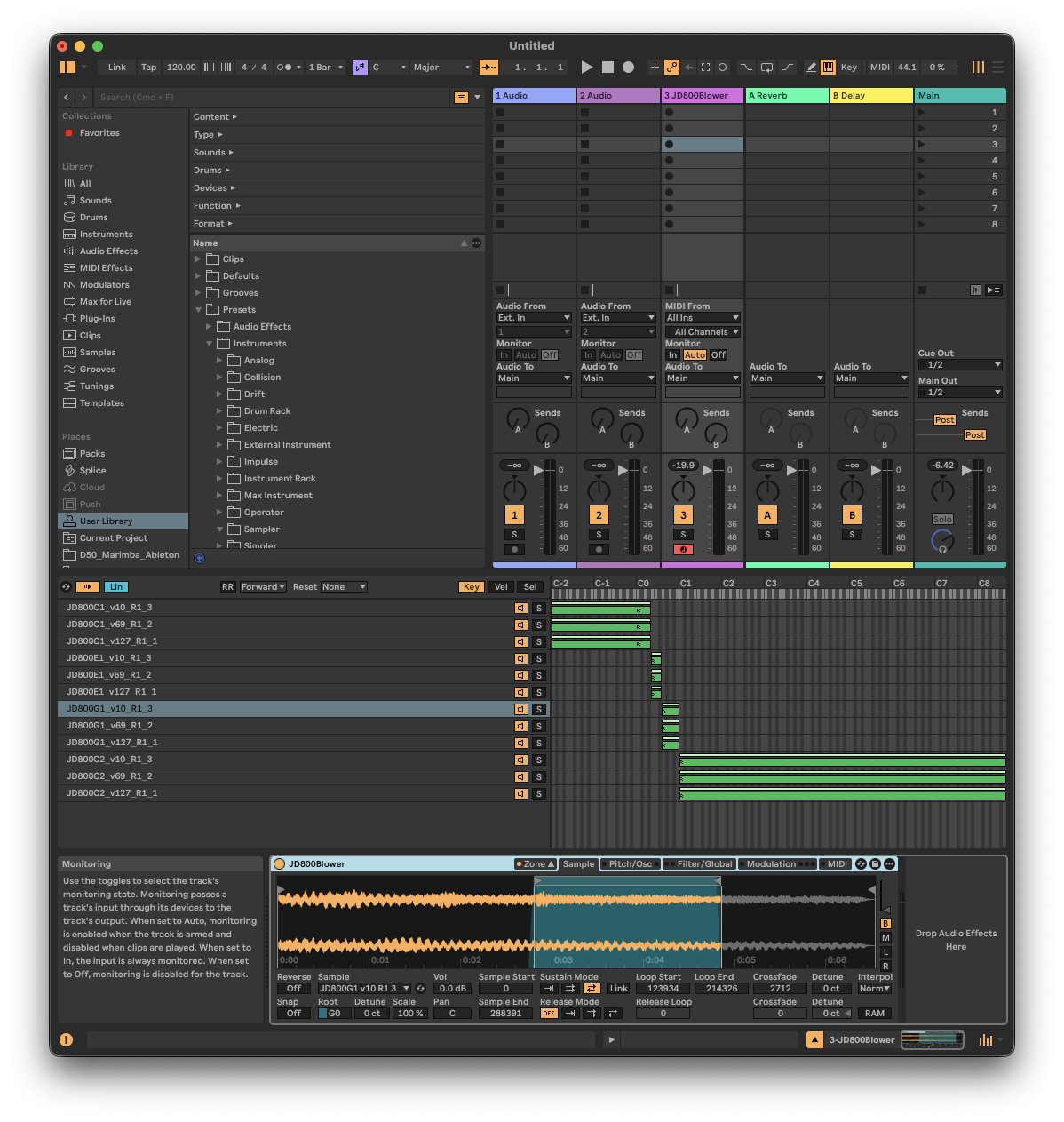Select Max for Live in the Library
1064x1122 pixels.
click(x=105, y=301)
